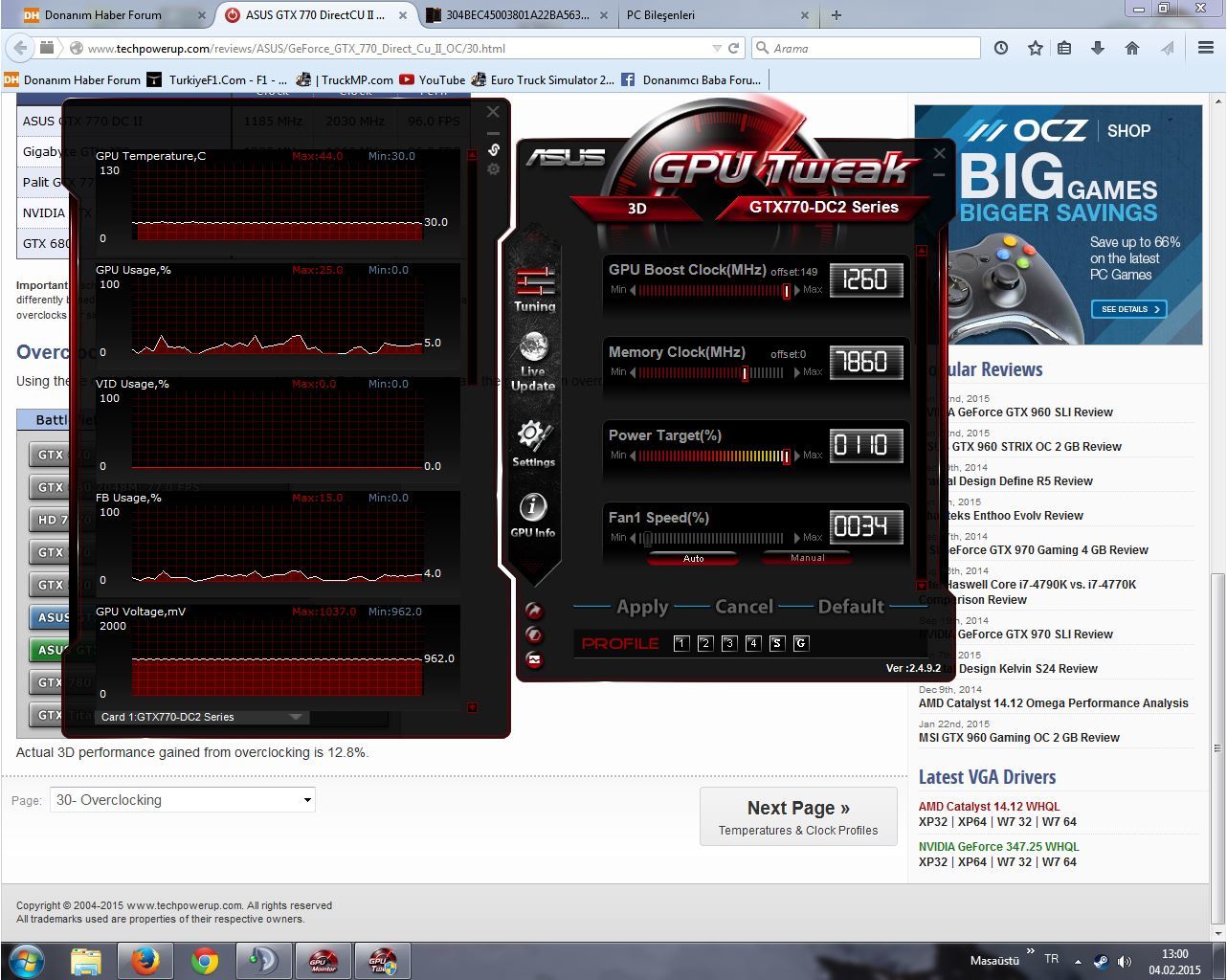Image resolution: width=1227 pixels, height=980 pixels.
Task: Open AMD Catalyst 14.12 Omega Performance Analysis link
Action: (x=1054, y=703)
